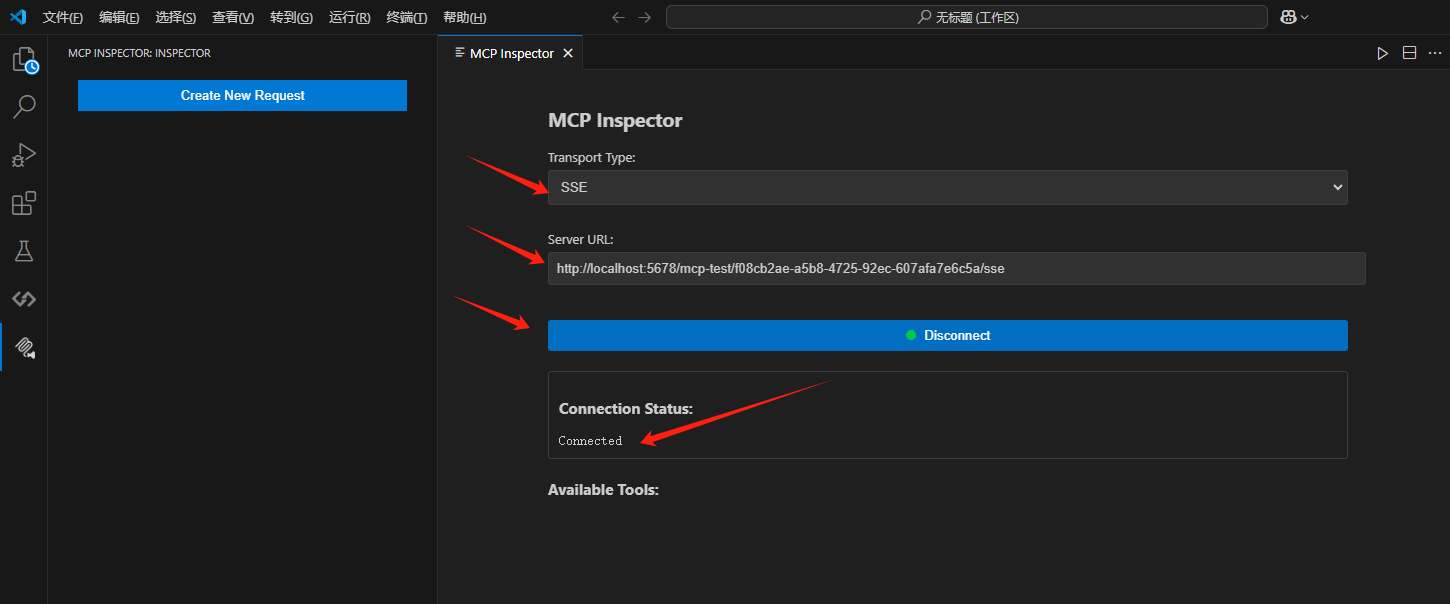Open the editor More Actions ellipsis

(x=1435, y=53)
